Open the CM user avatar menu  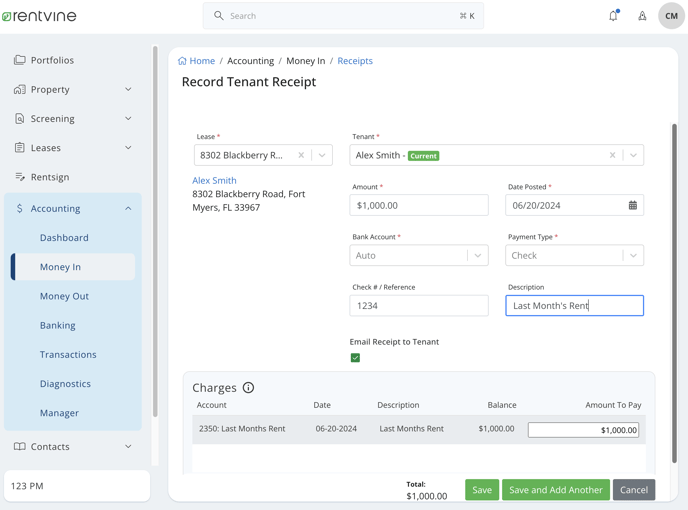point(671,16)
